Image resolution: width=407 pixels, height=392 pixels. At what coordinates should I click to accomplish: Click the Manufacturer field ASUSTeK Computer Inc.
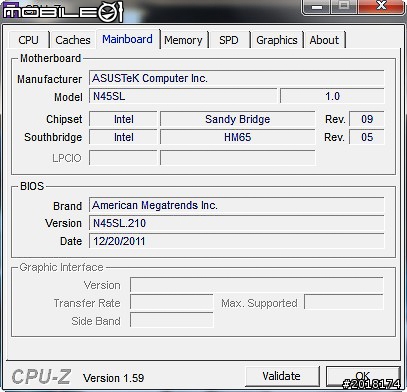tap(236, 78)
